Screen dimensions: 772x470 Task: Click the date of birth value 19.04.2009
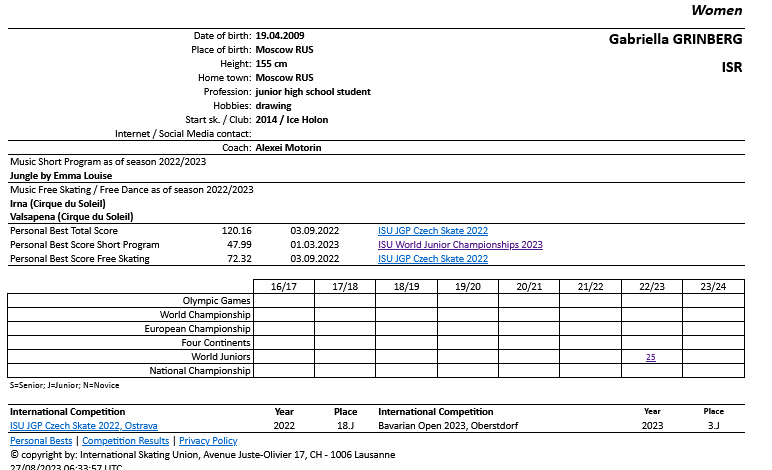pyautogui.click(x=280, y=35)
